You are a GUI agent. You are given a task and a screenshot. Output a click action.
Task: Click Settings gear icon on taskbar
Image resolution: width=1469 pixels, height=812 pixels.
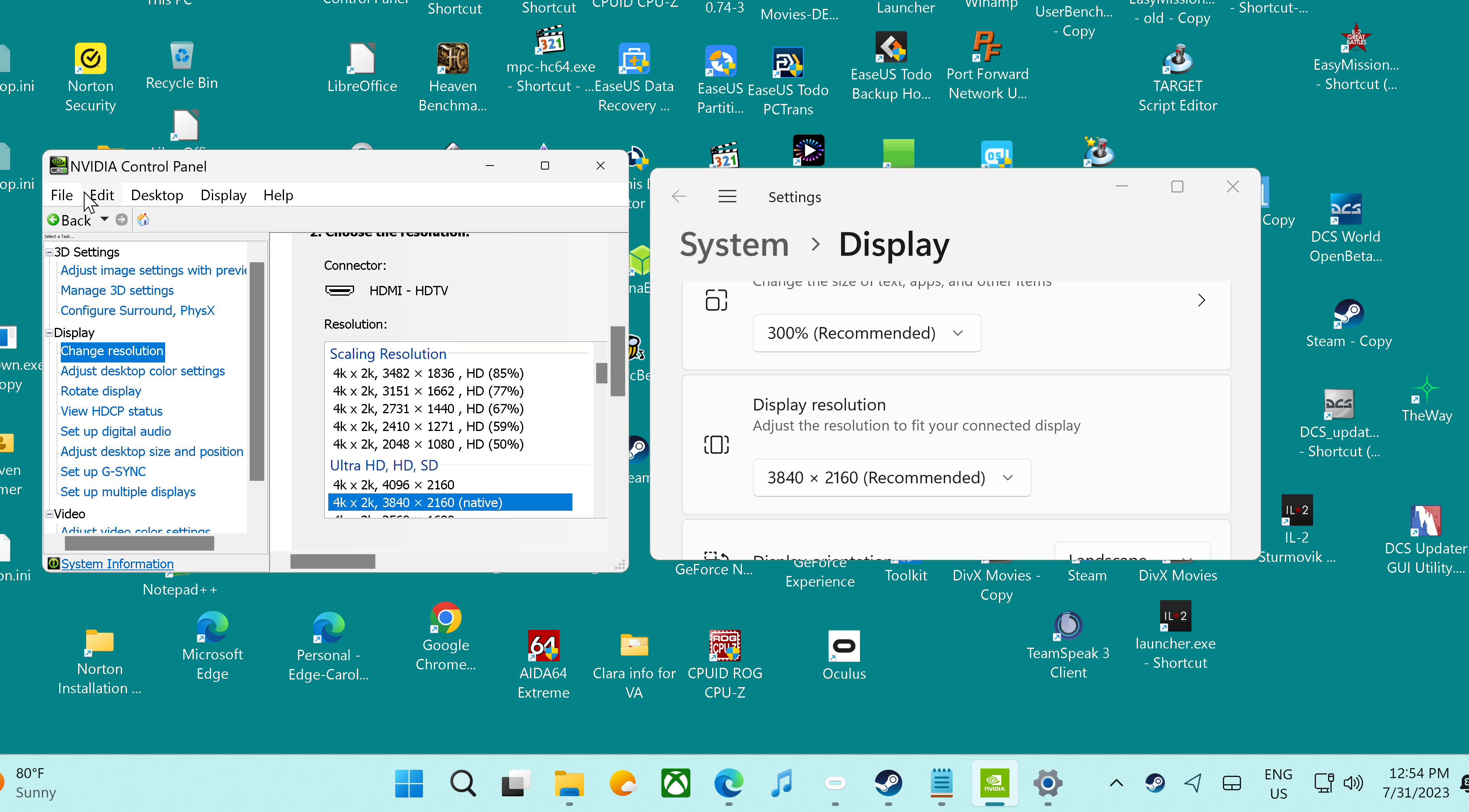tap(1048, 783)
